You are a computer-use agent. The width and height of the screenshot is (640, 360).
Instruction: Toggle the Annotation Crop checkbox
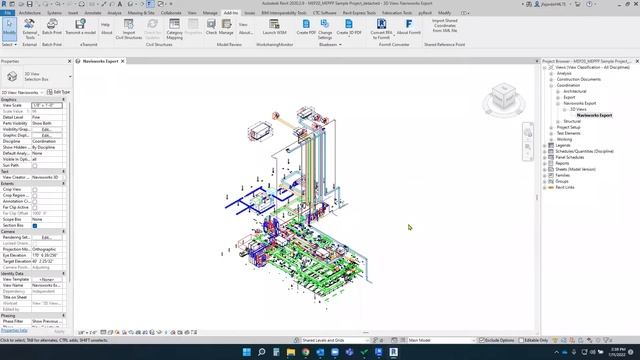[x=35, y=202]
